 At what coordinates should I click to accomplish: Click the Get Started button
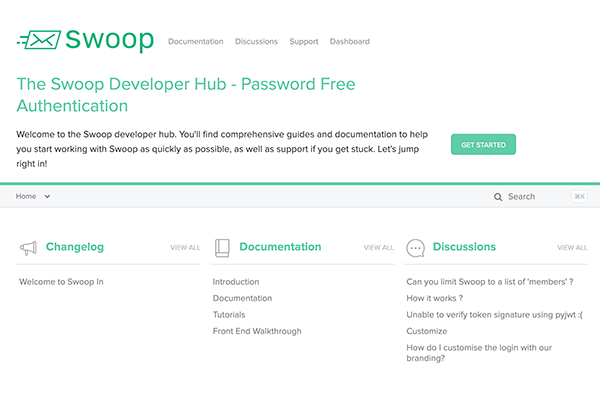pos(483,144)
